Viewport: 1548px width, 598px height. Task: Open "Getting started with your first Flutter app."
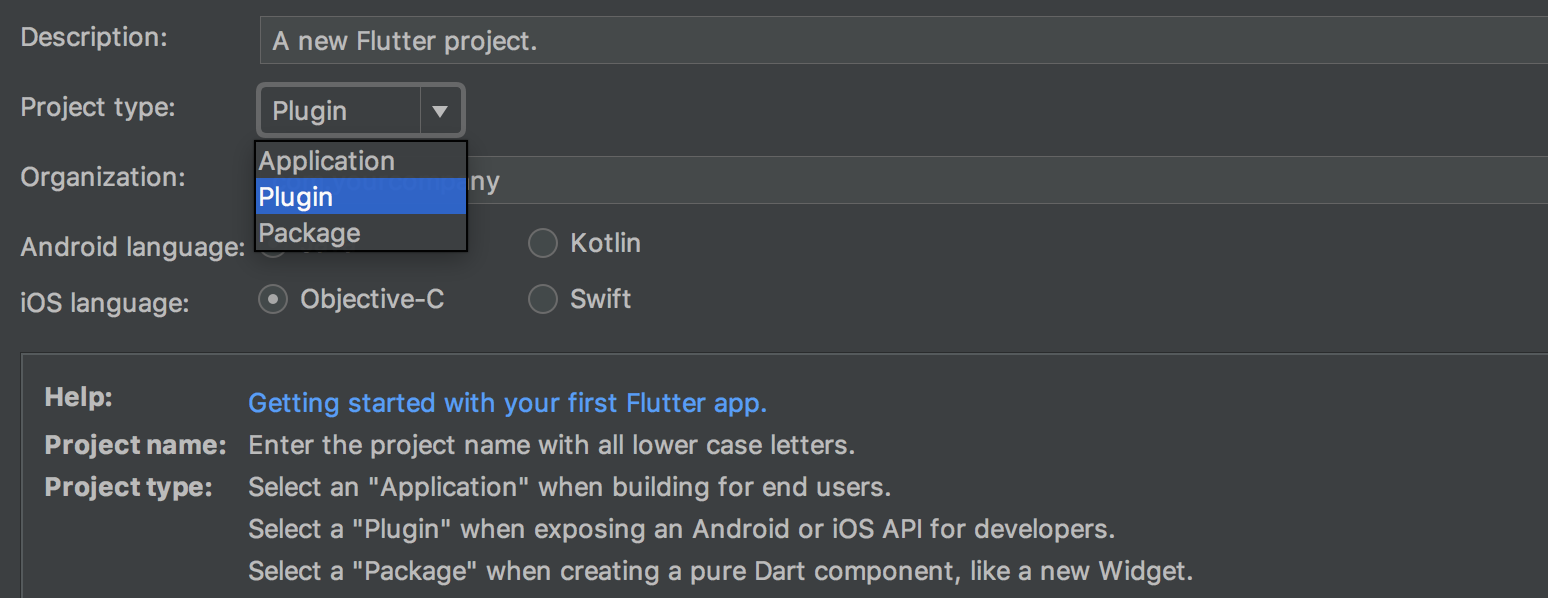[x=507, y=402]
